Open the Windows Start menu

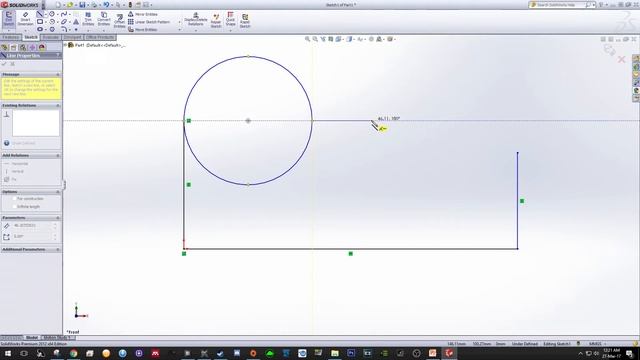[8, 353]
